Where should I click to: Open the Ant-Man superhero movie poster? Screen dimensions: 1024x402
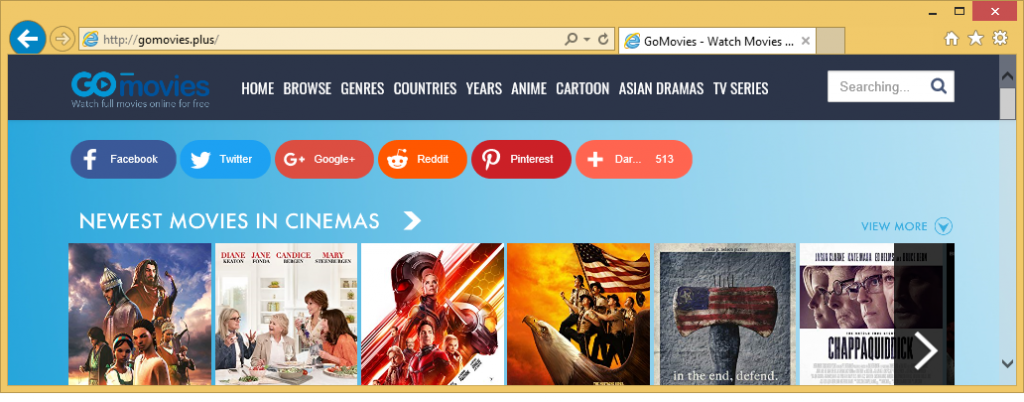pos(432,314)
